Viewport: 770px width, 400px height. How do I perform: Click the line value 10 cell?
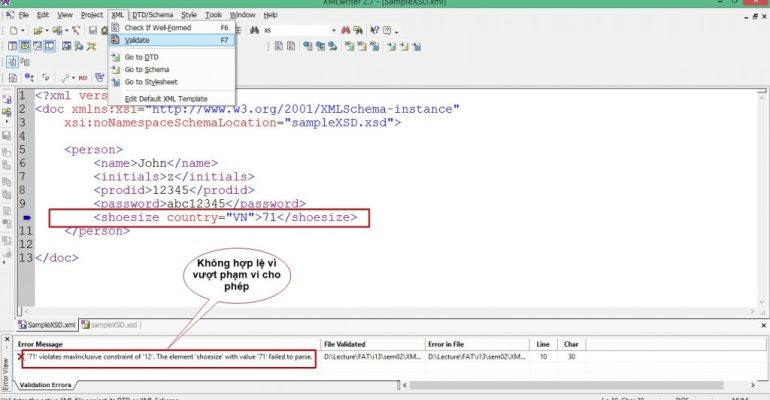[x=543, y=357]
